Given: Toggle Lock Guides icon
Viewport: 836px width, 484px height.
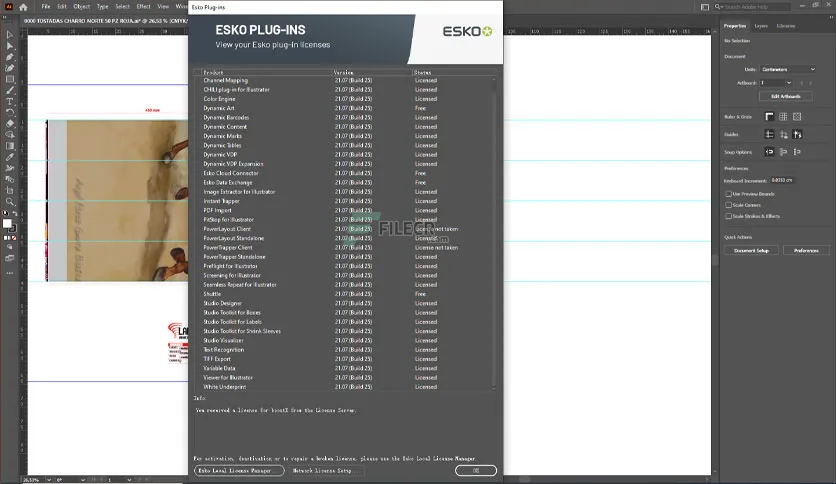Looking at the screenshot, I should tap(783, 134).
